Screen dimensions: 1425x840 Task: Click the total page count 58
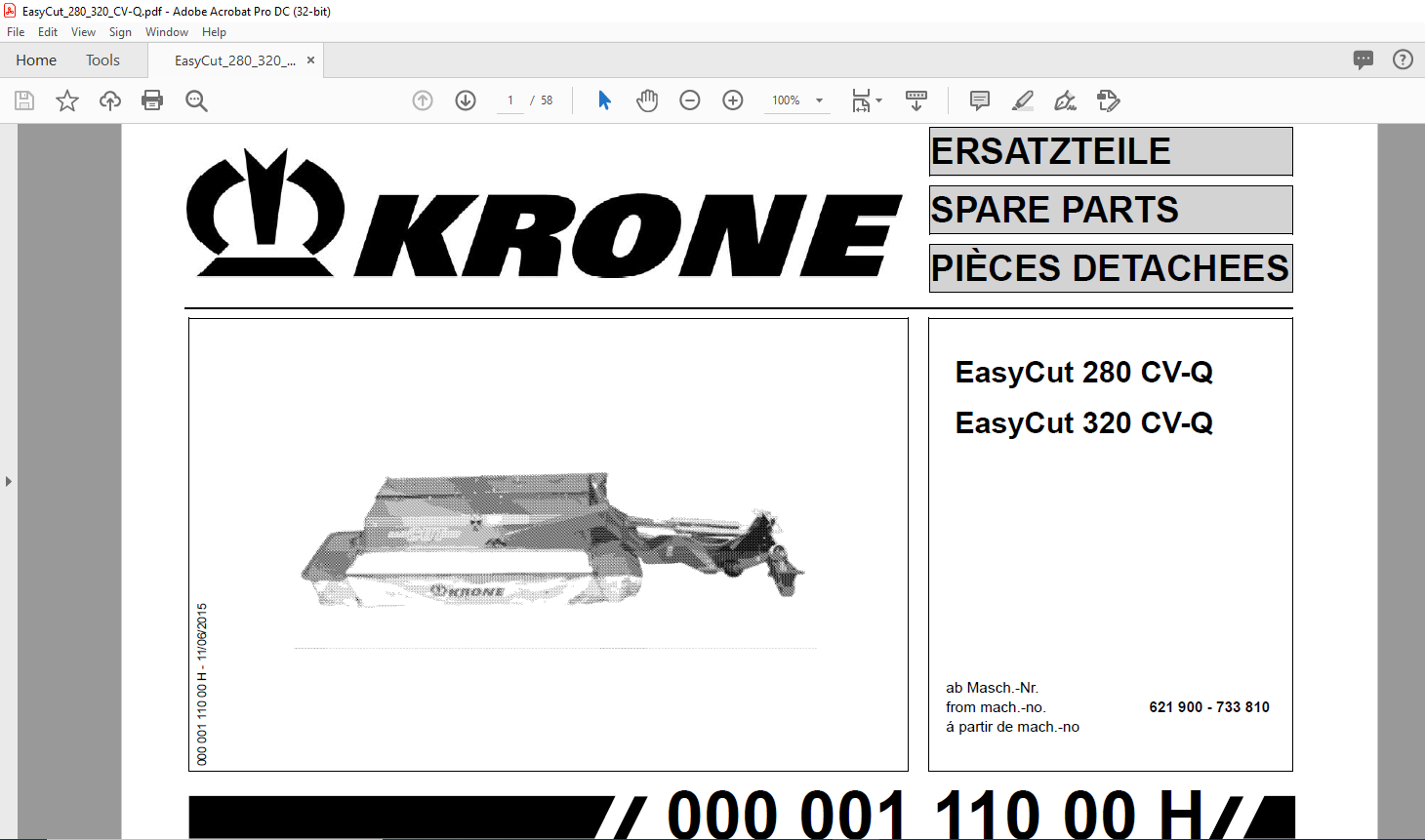pyautogui.click(x=547, y=100)
